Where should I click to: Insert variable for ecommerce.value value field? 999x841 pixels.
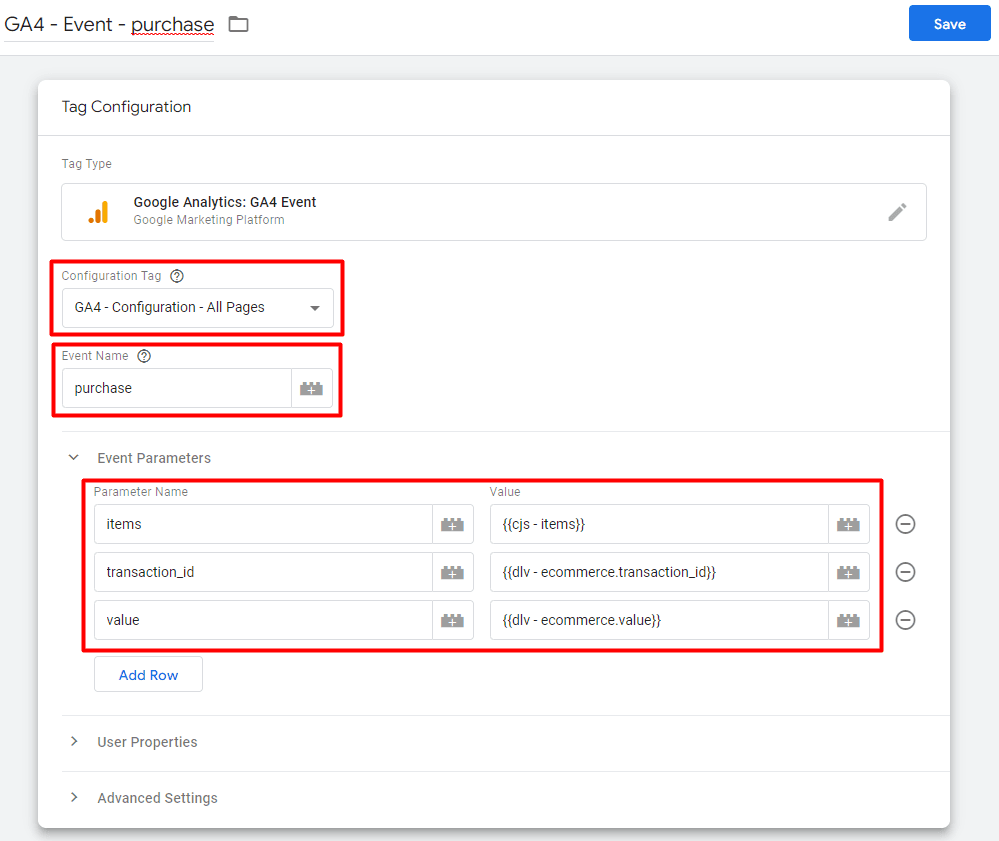coord(849,620)
